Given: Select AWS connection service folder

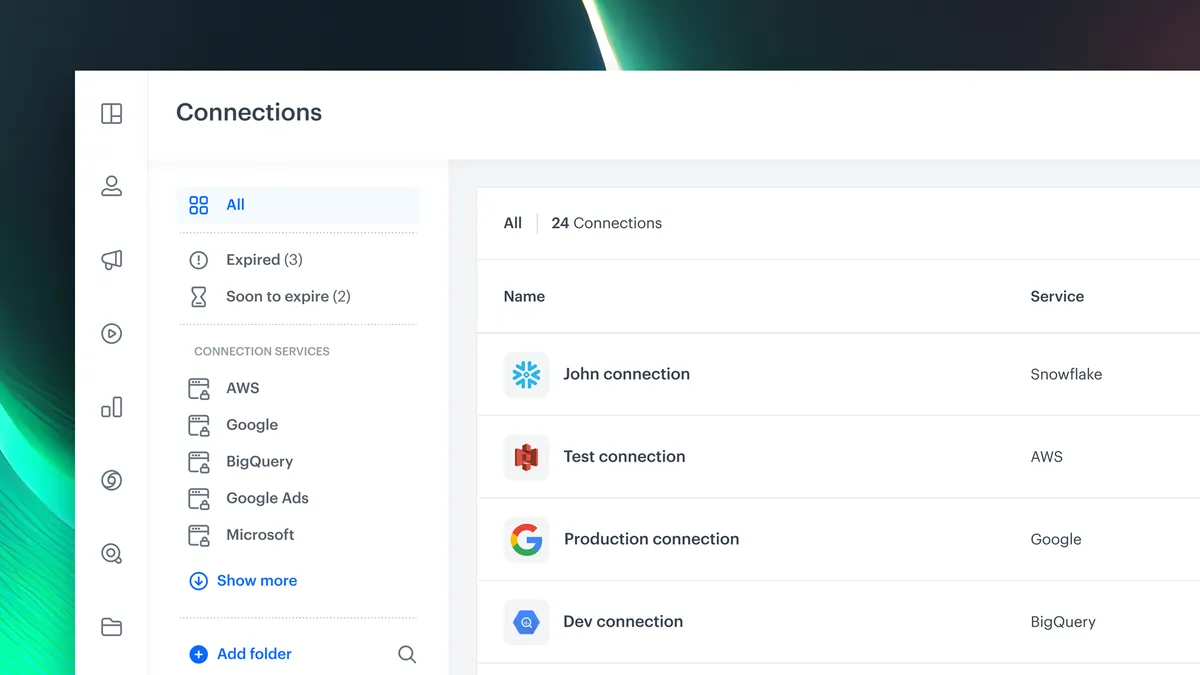Looking at the screenshot, I should [x=242, y=388].
